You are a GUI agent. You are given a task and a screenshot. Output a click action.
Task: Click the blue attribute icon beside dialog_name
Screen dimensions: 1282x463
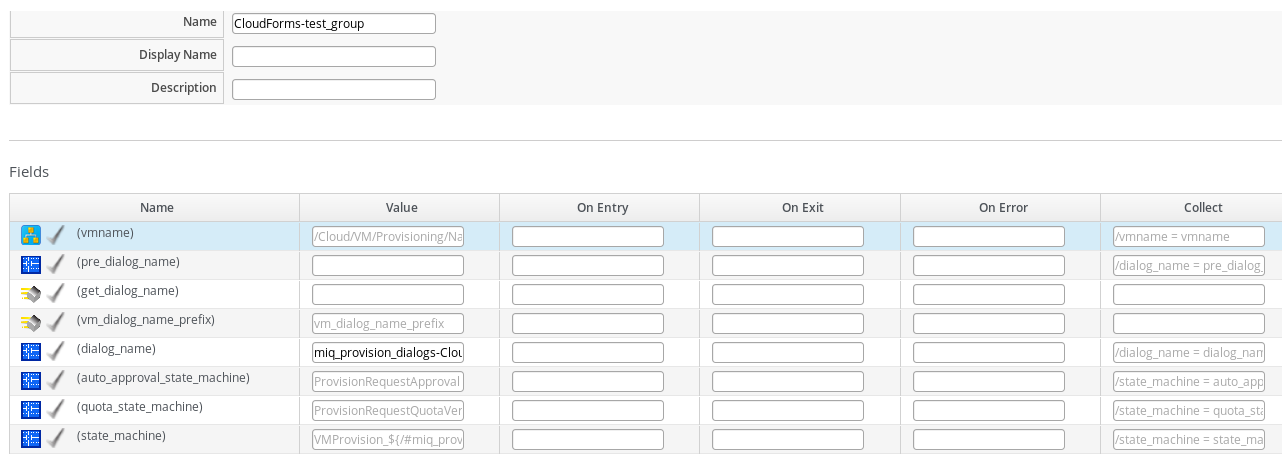pos(31,352)
